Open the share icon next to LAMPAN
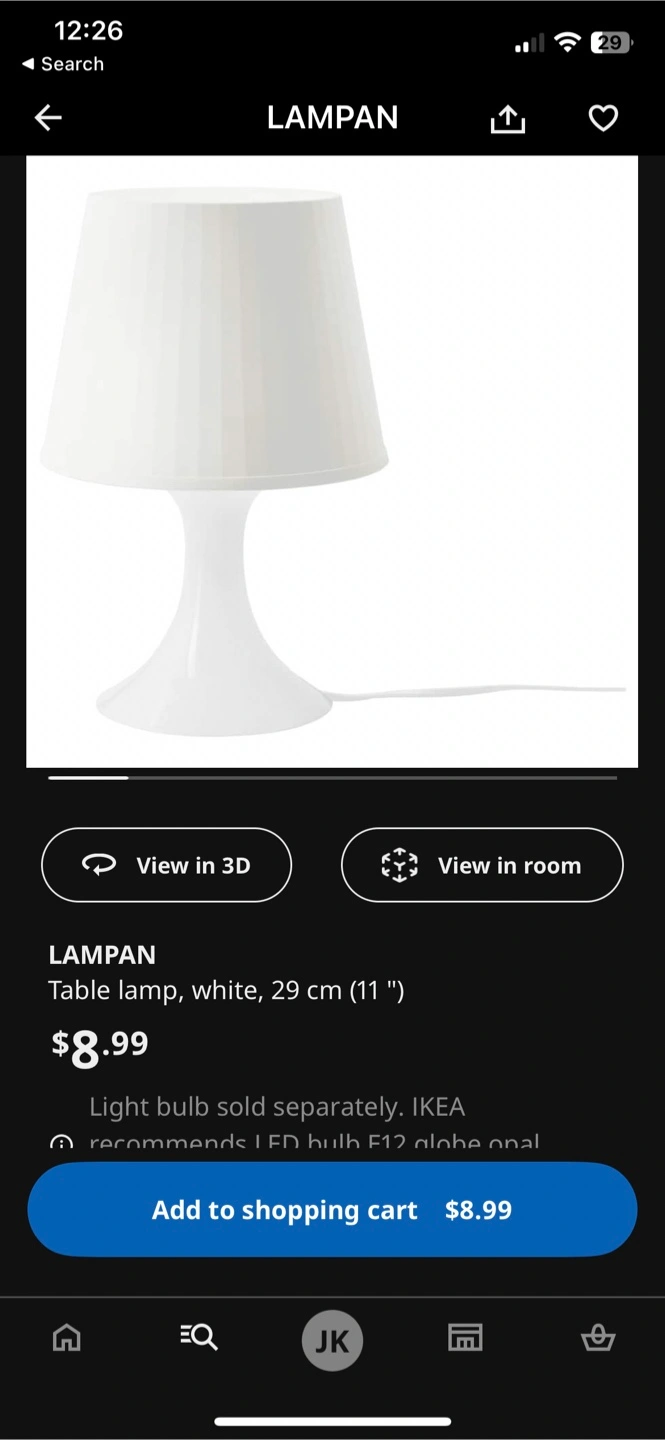Screen dimensions: 665x1440 508,119
